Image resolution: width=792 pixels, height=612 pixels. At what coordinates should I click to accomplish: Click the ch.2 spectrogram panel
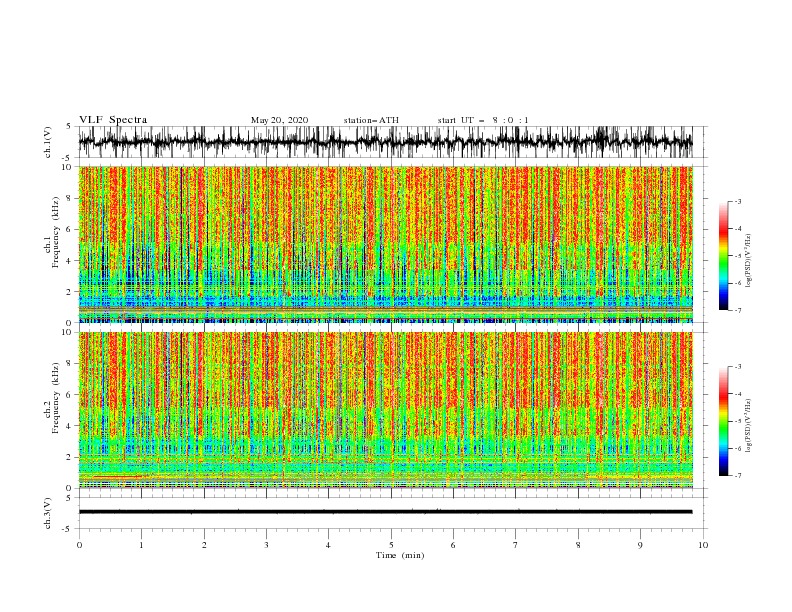tap(386, 410)
